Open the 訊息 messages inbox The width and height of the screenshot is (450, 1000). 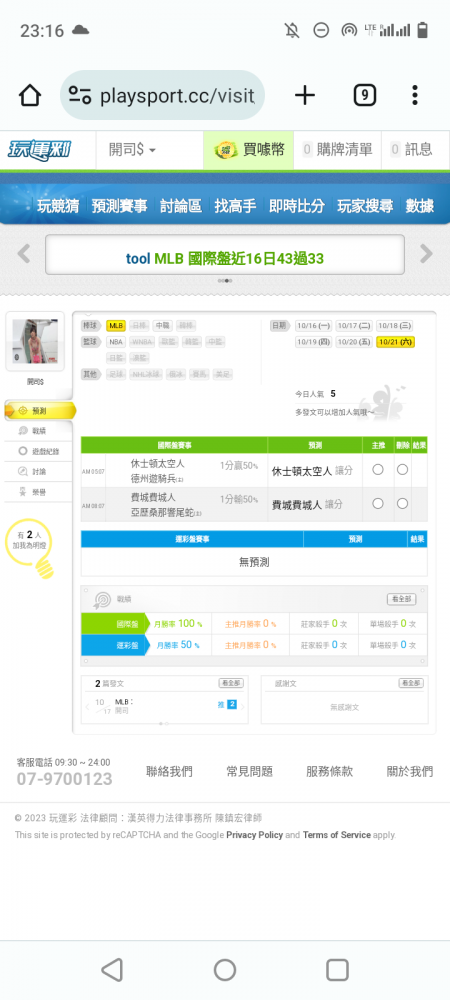point(411,150)
